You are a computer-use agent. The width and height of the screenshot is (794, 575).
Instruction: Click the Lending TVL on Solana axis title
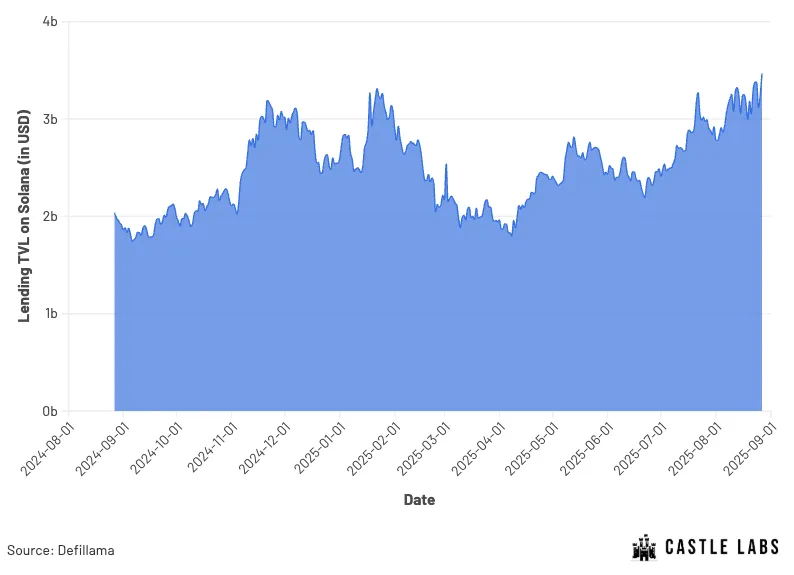coord(24,216)
